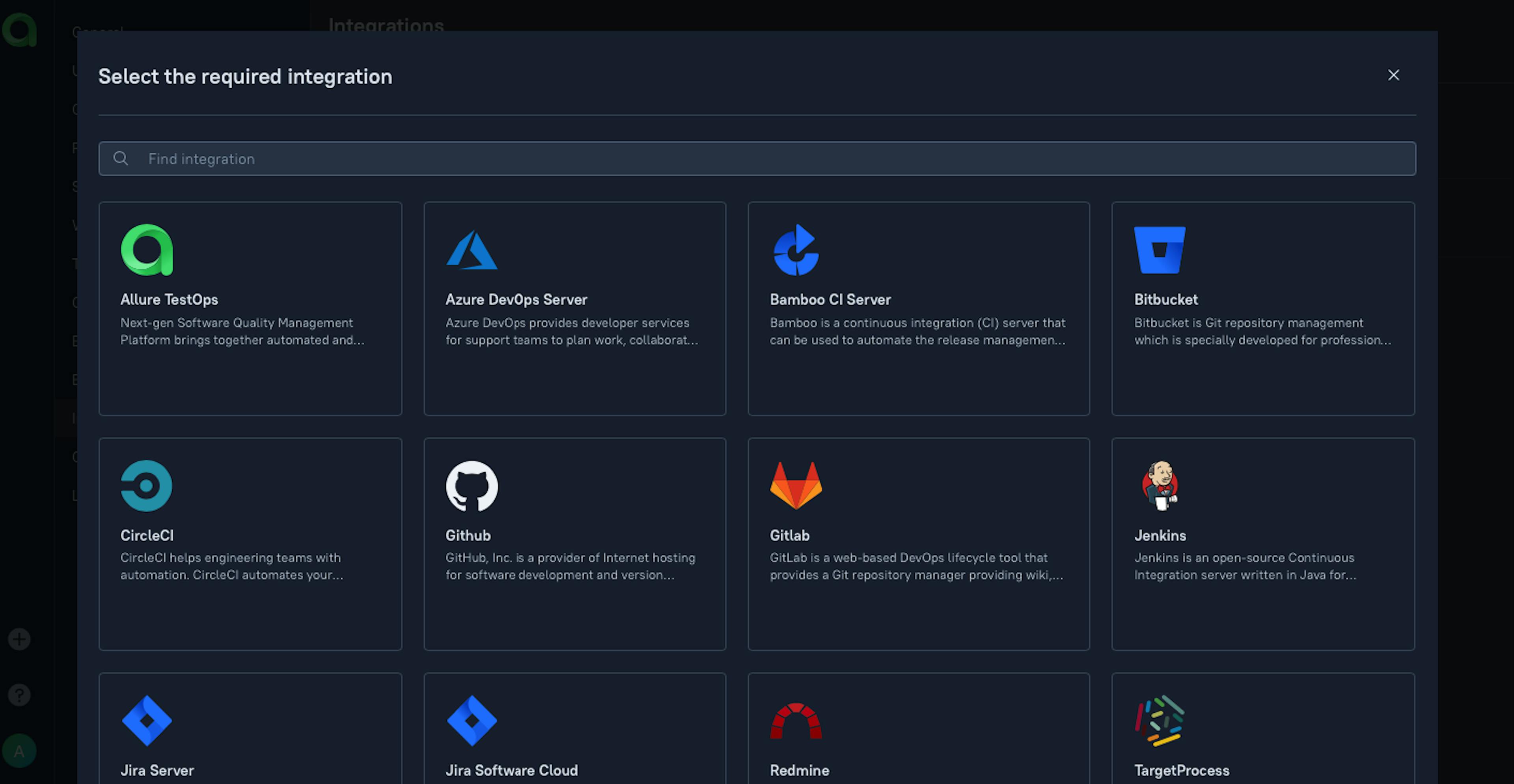Select the Gitlab card description text
The image size is (1514, 784).
915,566
